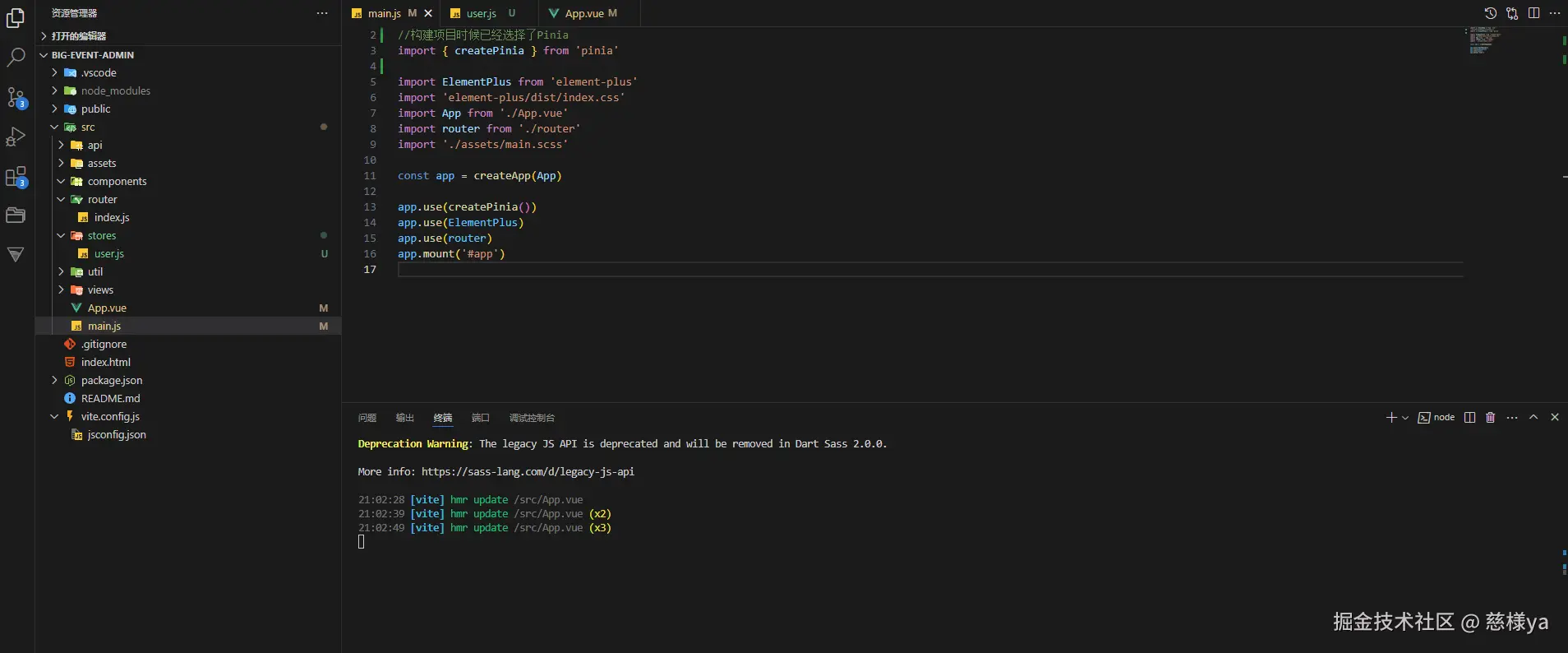Kill the terminal with trash icon
The height and width of the screenshot is (653, 1568).
click(1491, 418)
